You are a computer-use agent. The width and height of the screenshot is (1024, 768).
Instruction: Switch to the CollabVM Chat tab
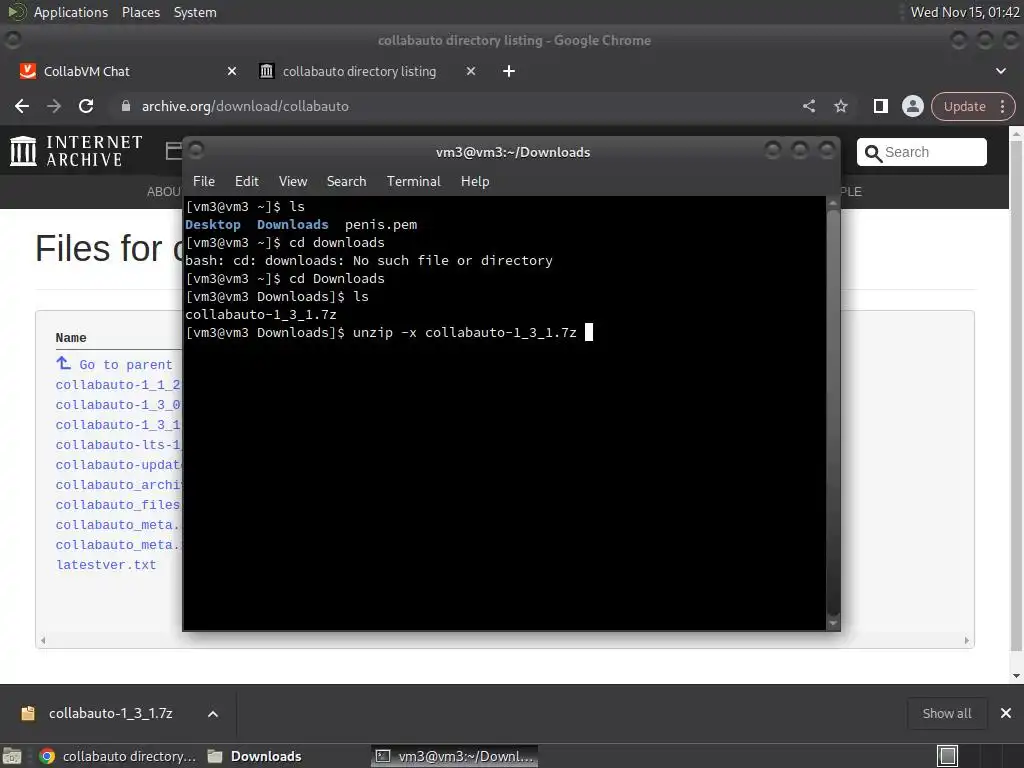tap(86, 71)
